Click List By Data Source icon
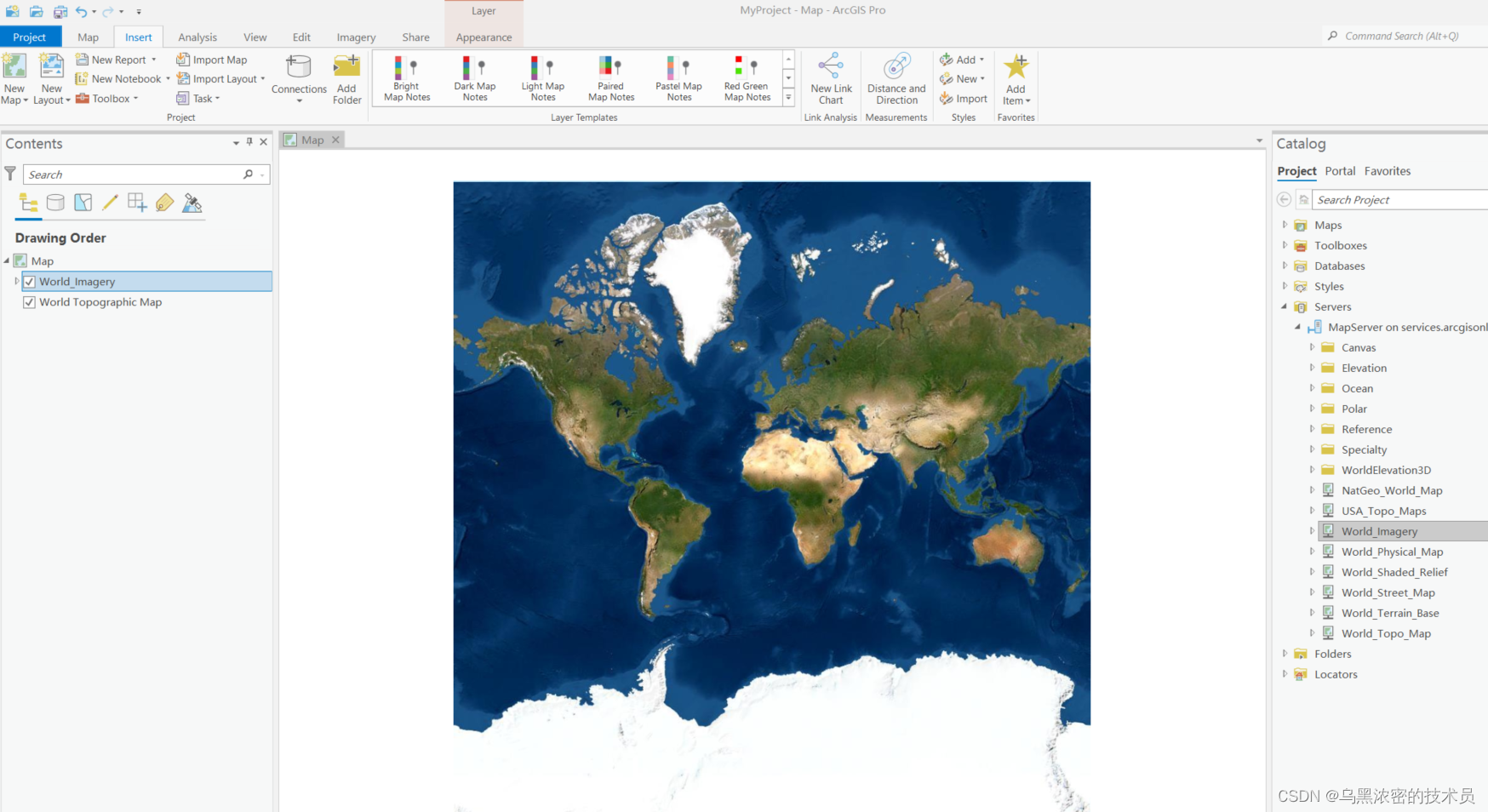Screen dimensions: 1488x812 (55, 203)
